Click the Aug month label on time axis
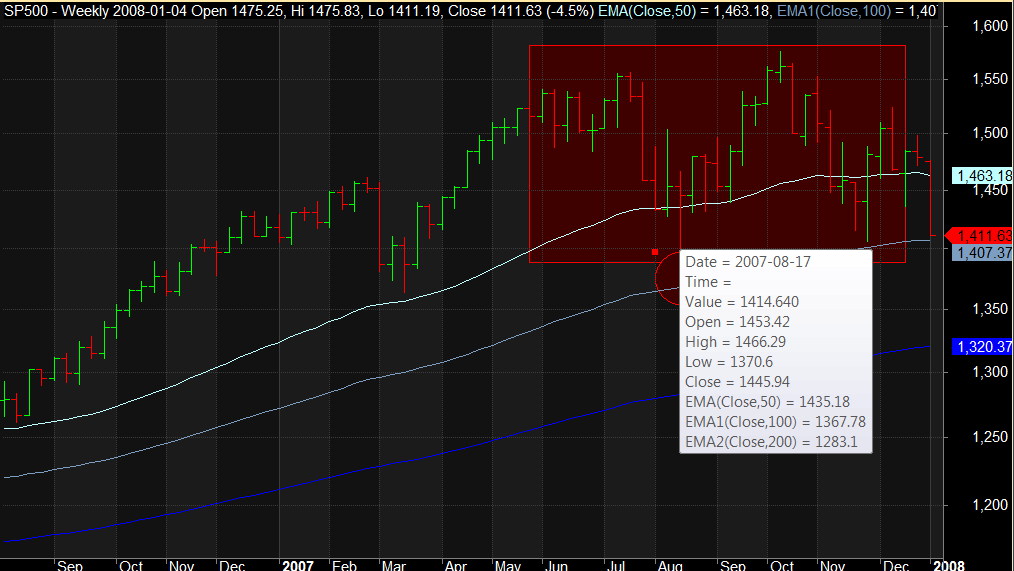The image size is (1014, 571). tap(670, 565)
